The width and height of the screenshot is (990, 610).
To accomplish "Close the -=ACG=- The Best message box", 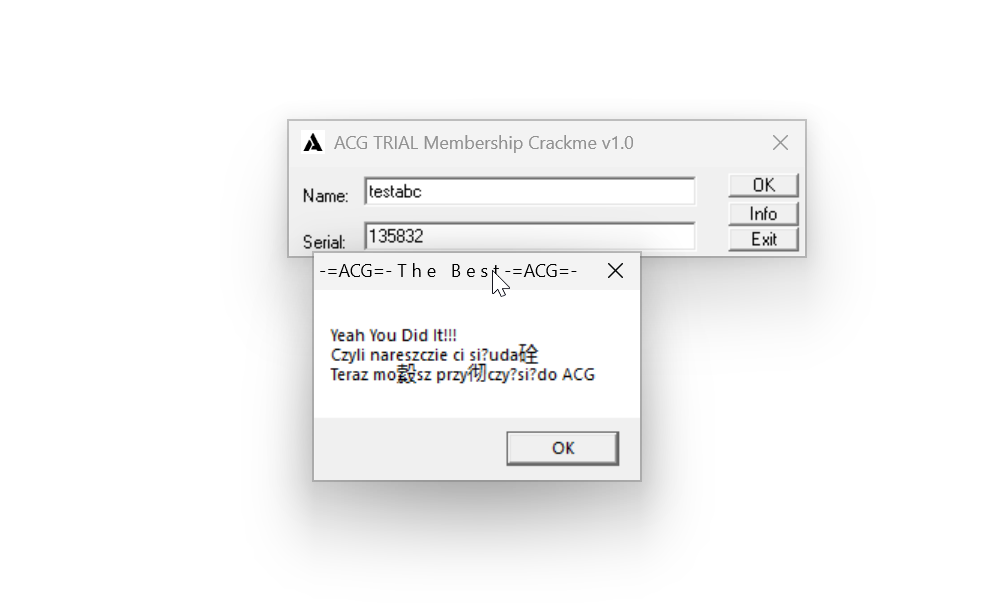I will 615,271.
